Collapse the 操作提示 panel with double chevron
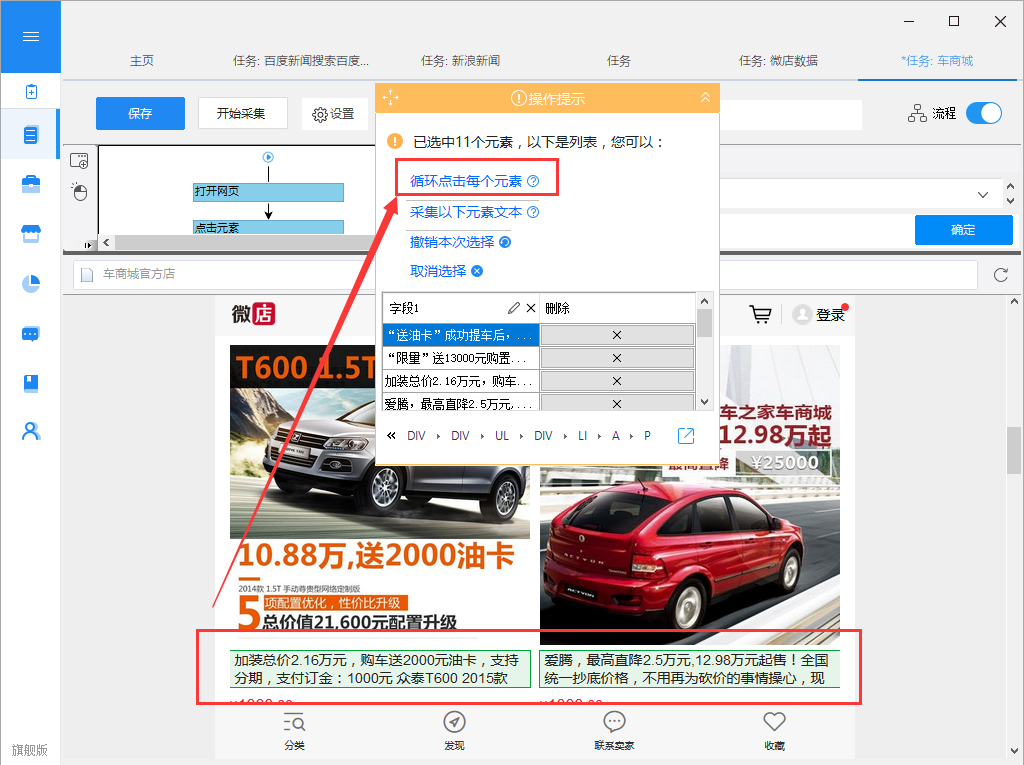 coord(705,97)
